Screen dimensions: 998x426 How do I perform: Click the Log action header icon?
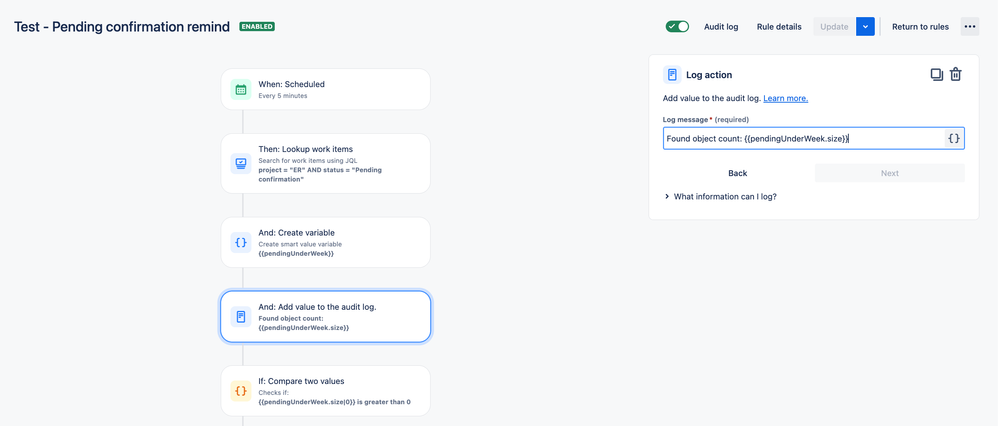(672, 75)
